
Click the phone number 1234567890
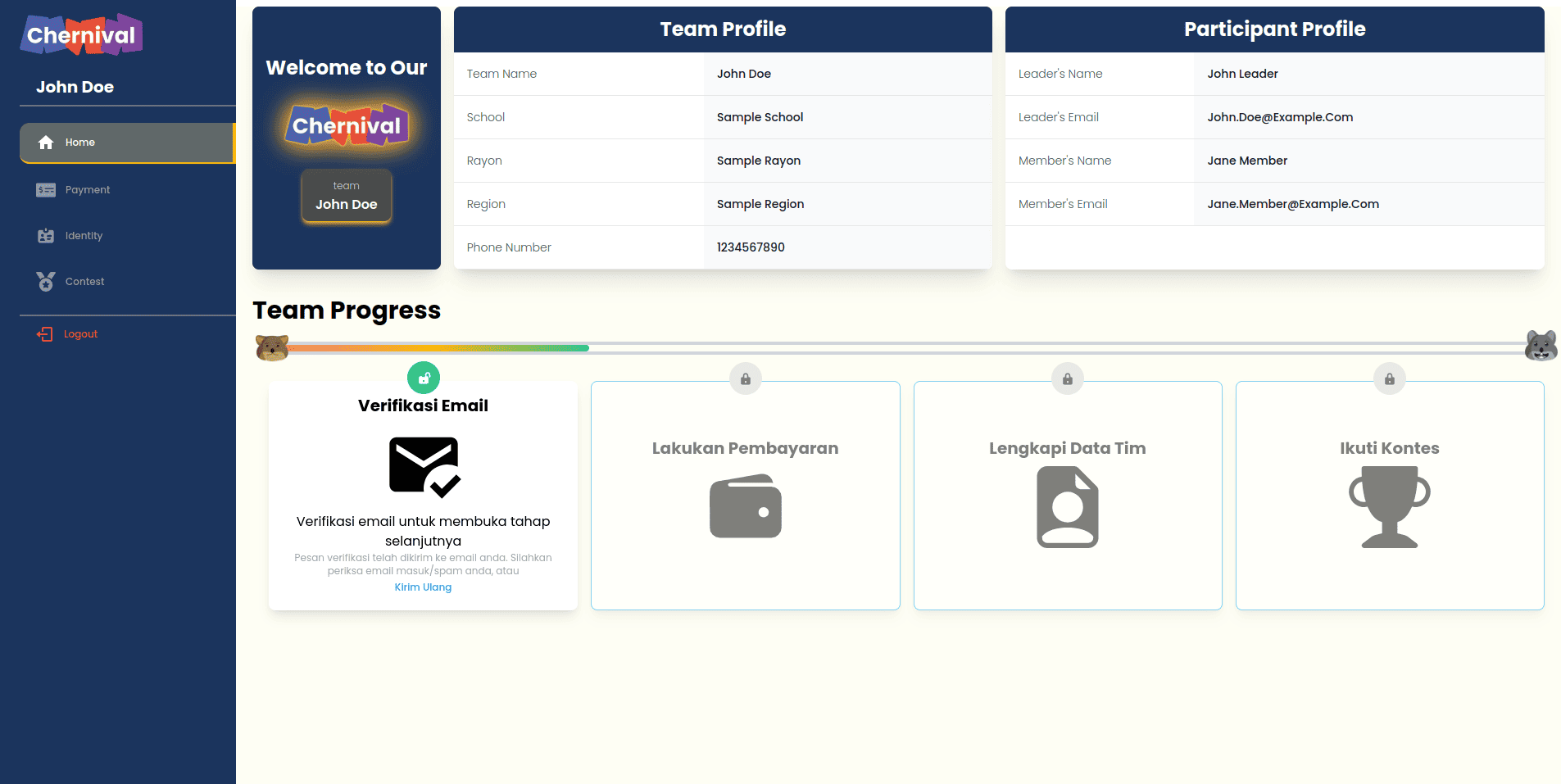click(751, 247)
